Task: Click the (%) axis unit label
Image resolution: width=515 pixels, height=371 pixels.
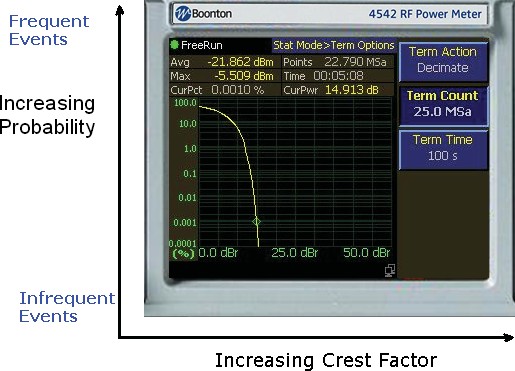Action: tap(183, 254)
